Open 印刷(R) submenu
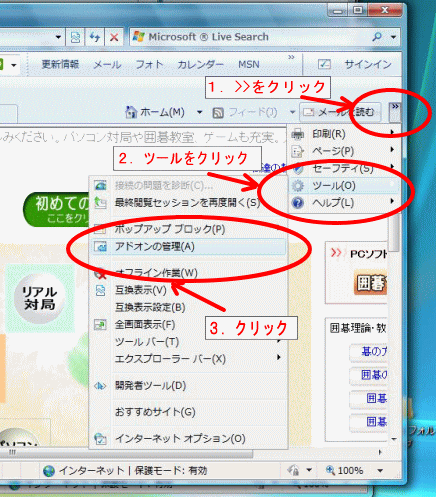This screenshot has height=497, width=436. click(x=344, y=134)
